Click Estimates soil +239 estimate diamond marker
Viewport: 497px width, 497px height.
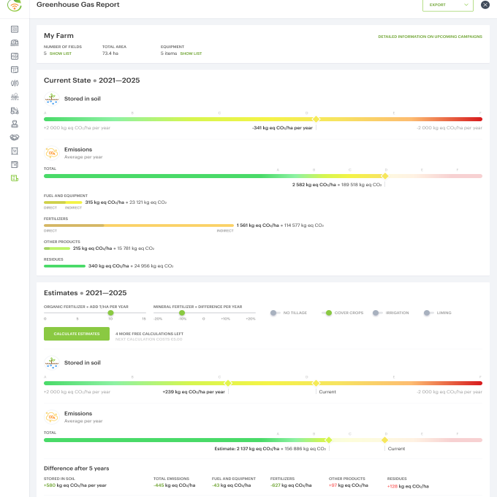coord(228,383)
